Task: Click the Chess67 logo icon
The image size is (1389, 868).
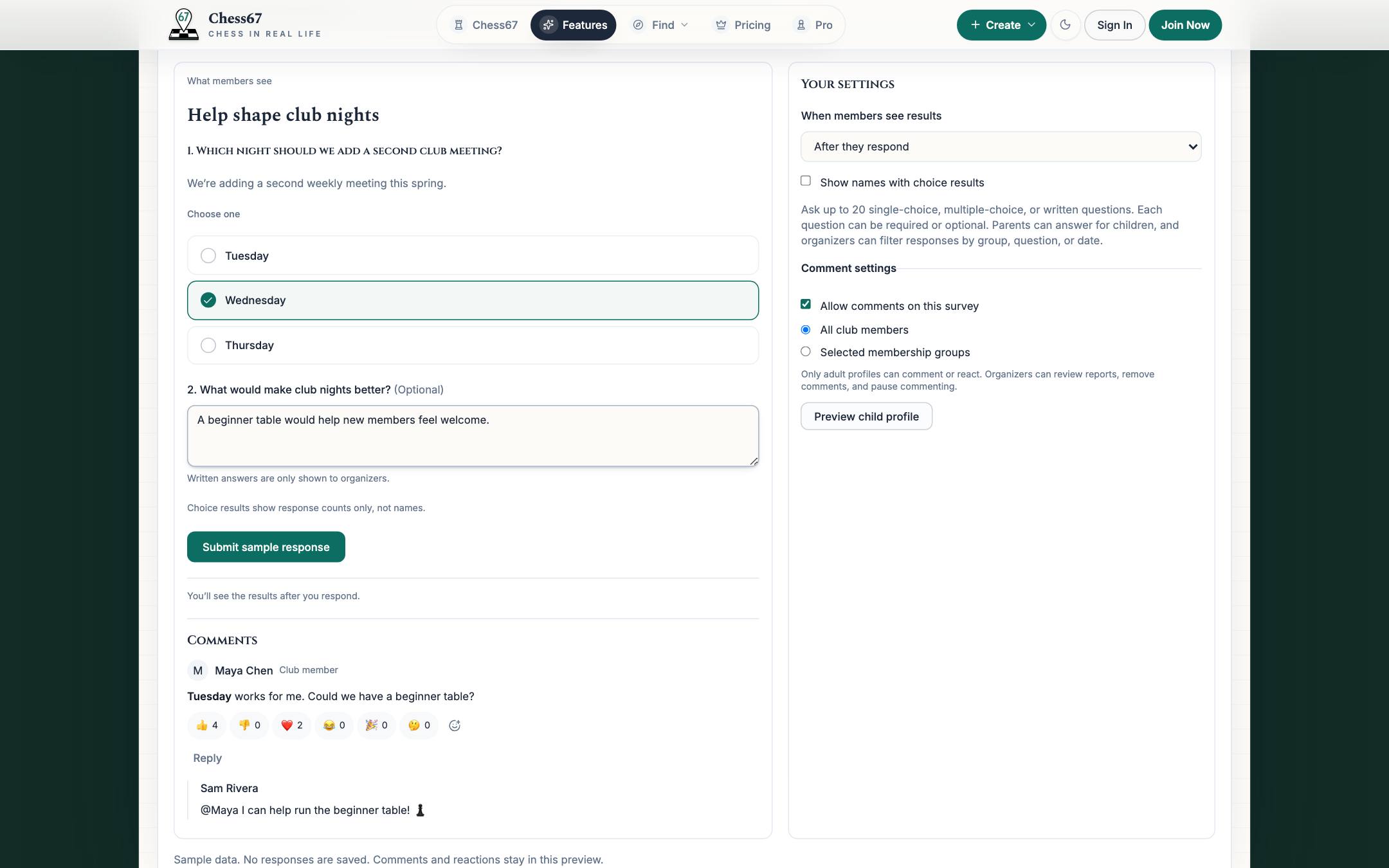Action: [x=183, y=24]
